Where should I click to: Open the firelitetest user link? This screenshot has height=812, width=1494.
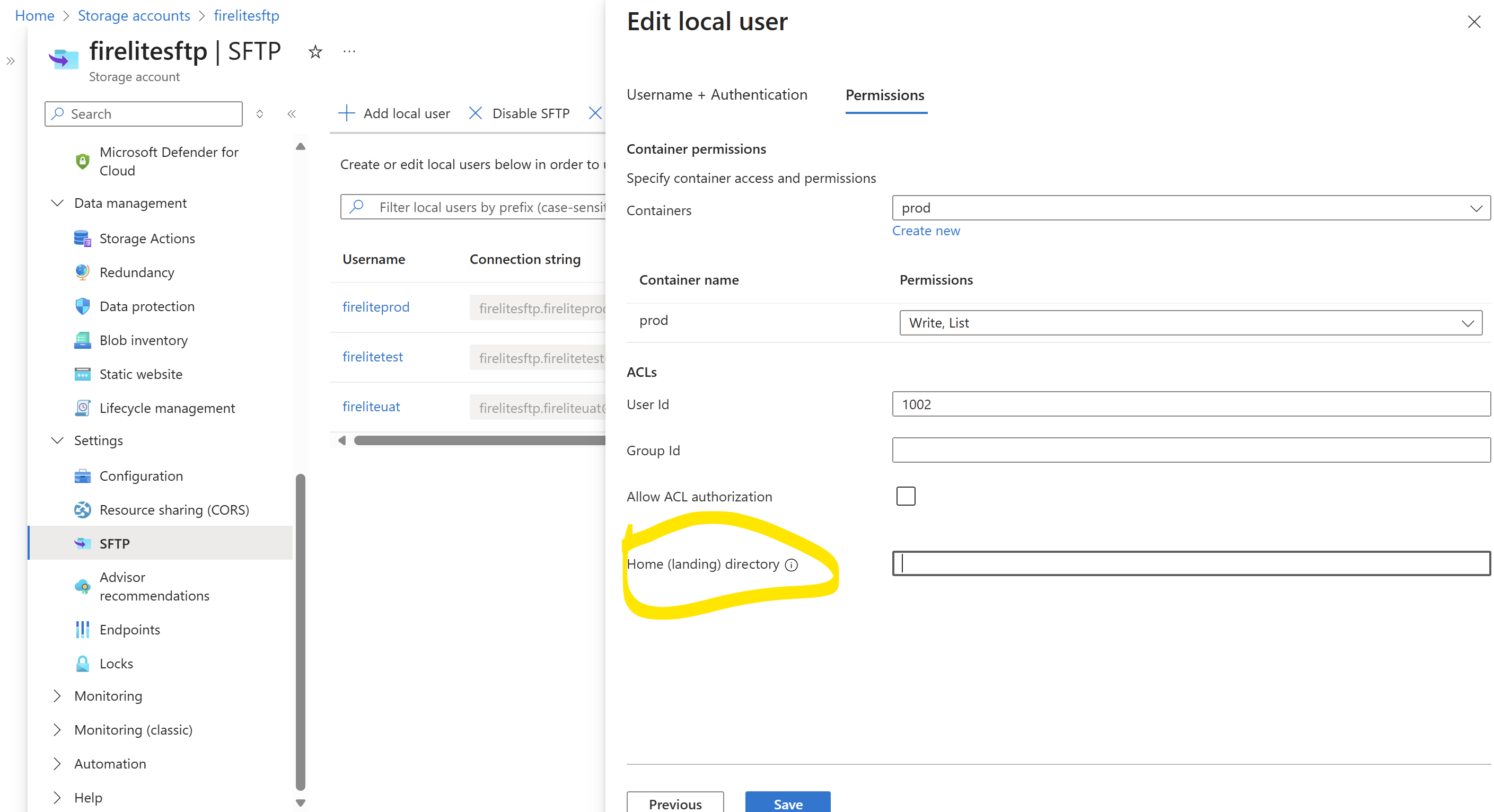(372, 357)
